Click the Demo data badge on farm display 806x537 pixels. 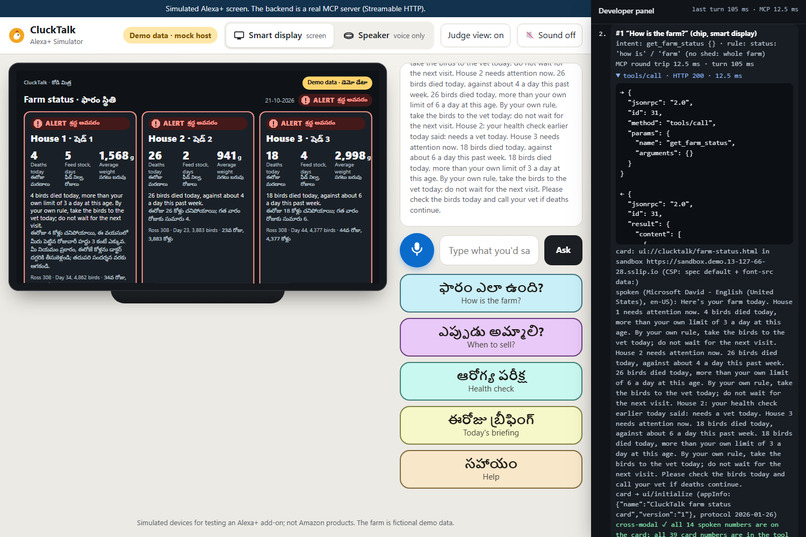337,82
